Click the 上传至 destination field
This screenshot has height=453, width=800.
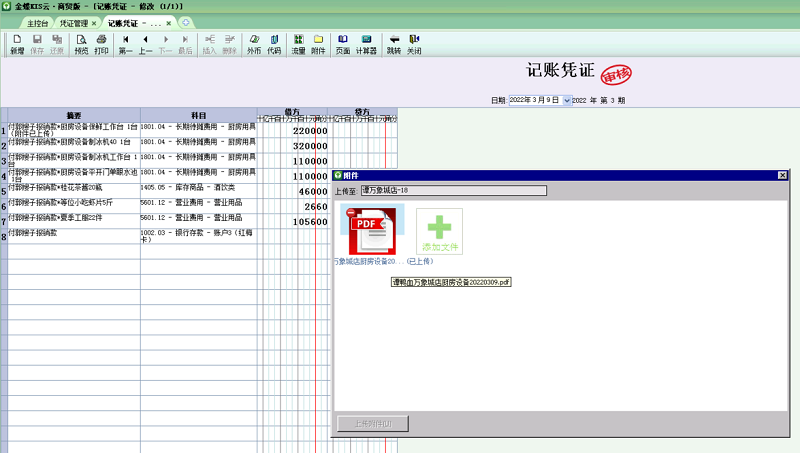coord(453,190)
